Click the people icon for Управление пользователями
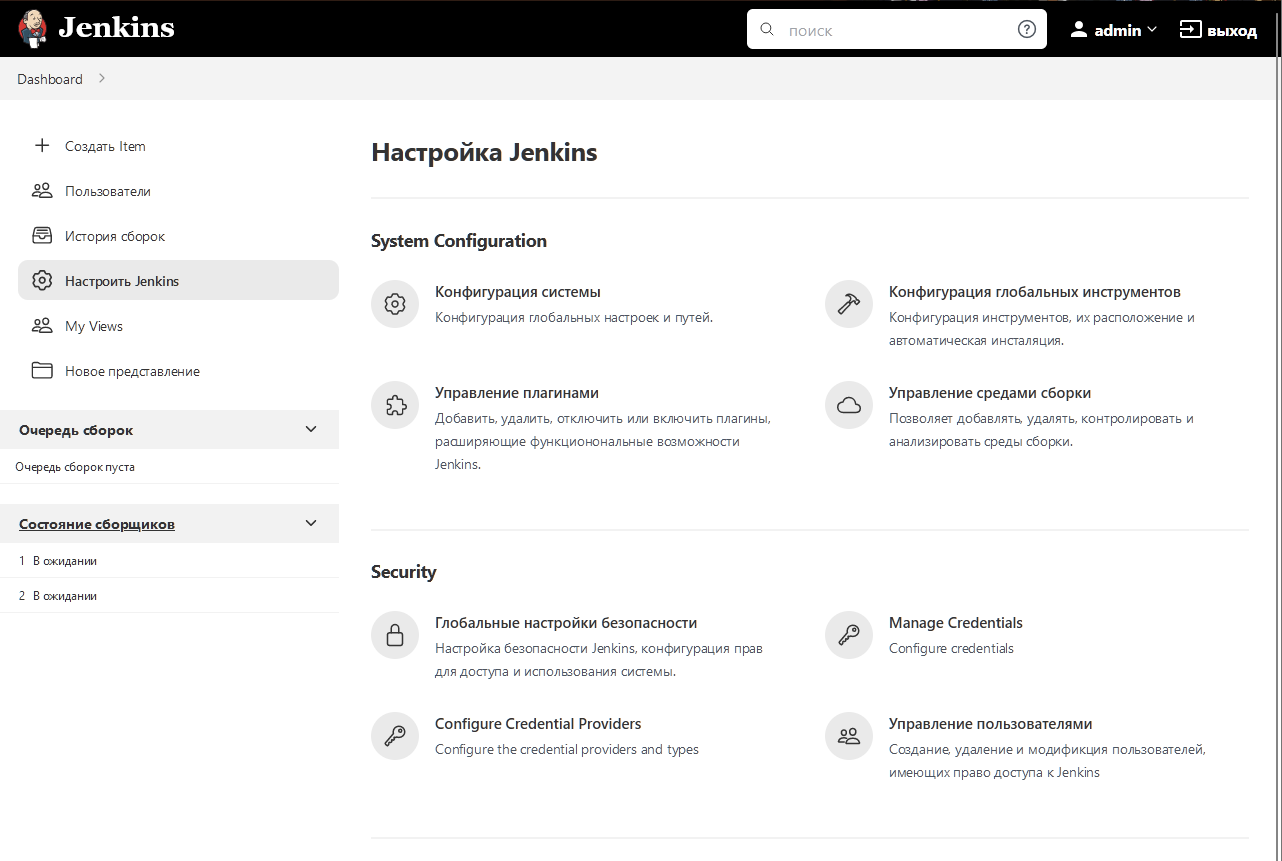The width and height of the screenshot is (1282, 861). pos(848,735)
